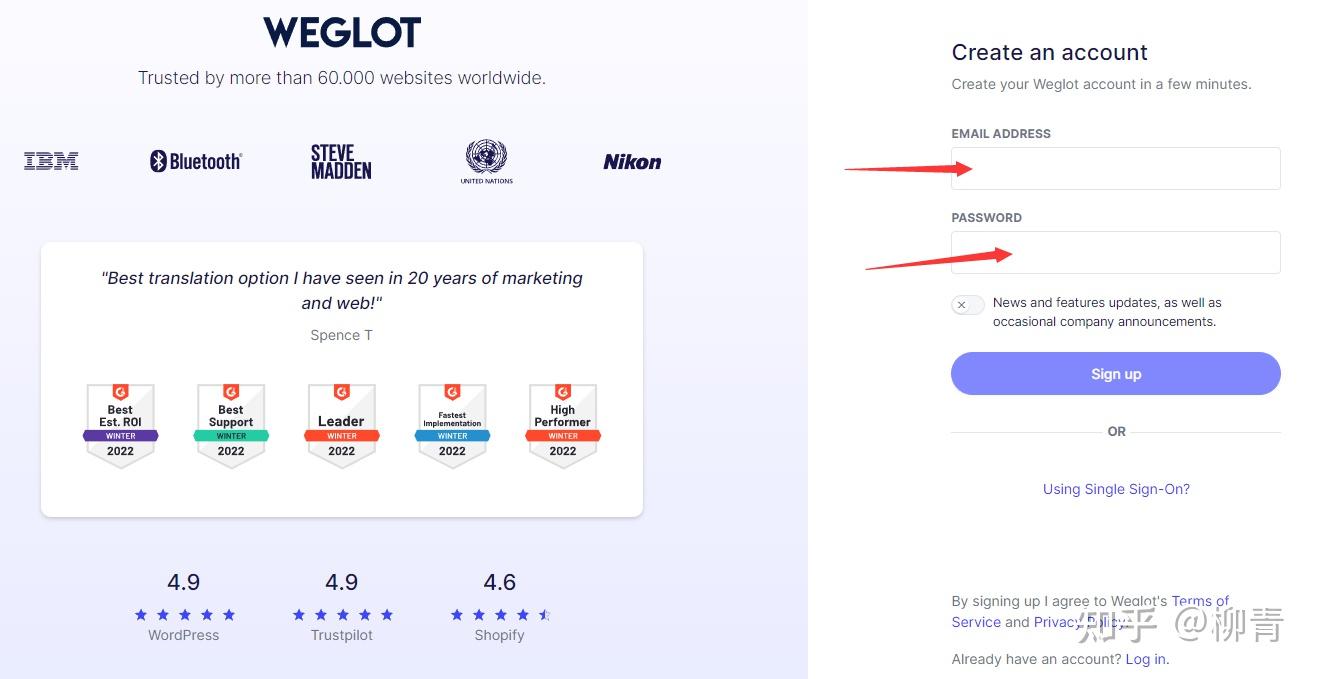Click Log in for existing accounts
1318x679 pixels.
pyautogui.click(x=1145, y=659)
